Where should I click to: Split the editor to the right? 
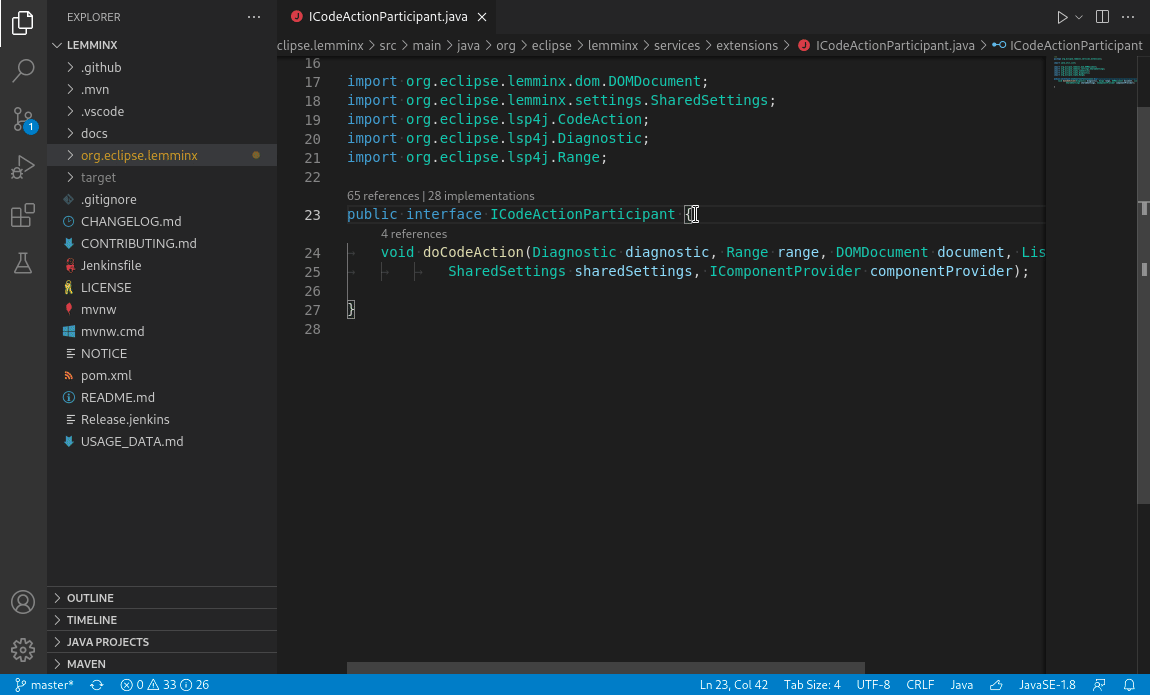(x=1102, y=17)
